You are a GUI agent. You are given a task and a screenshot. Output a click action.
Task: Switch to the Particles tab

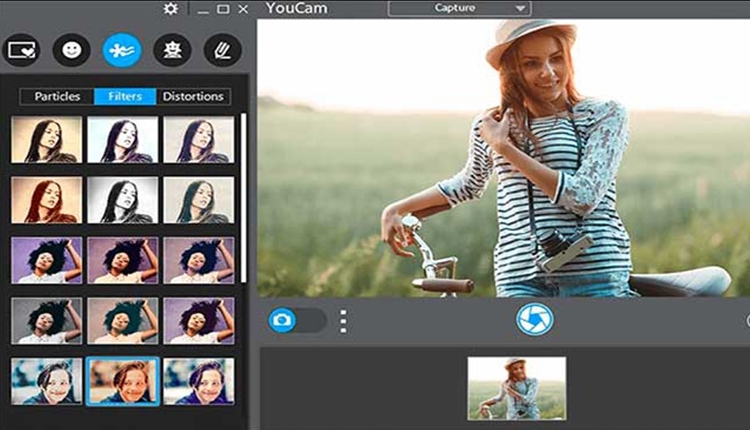[57, 97]
